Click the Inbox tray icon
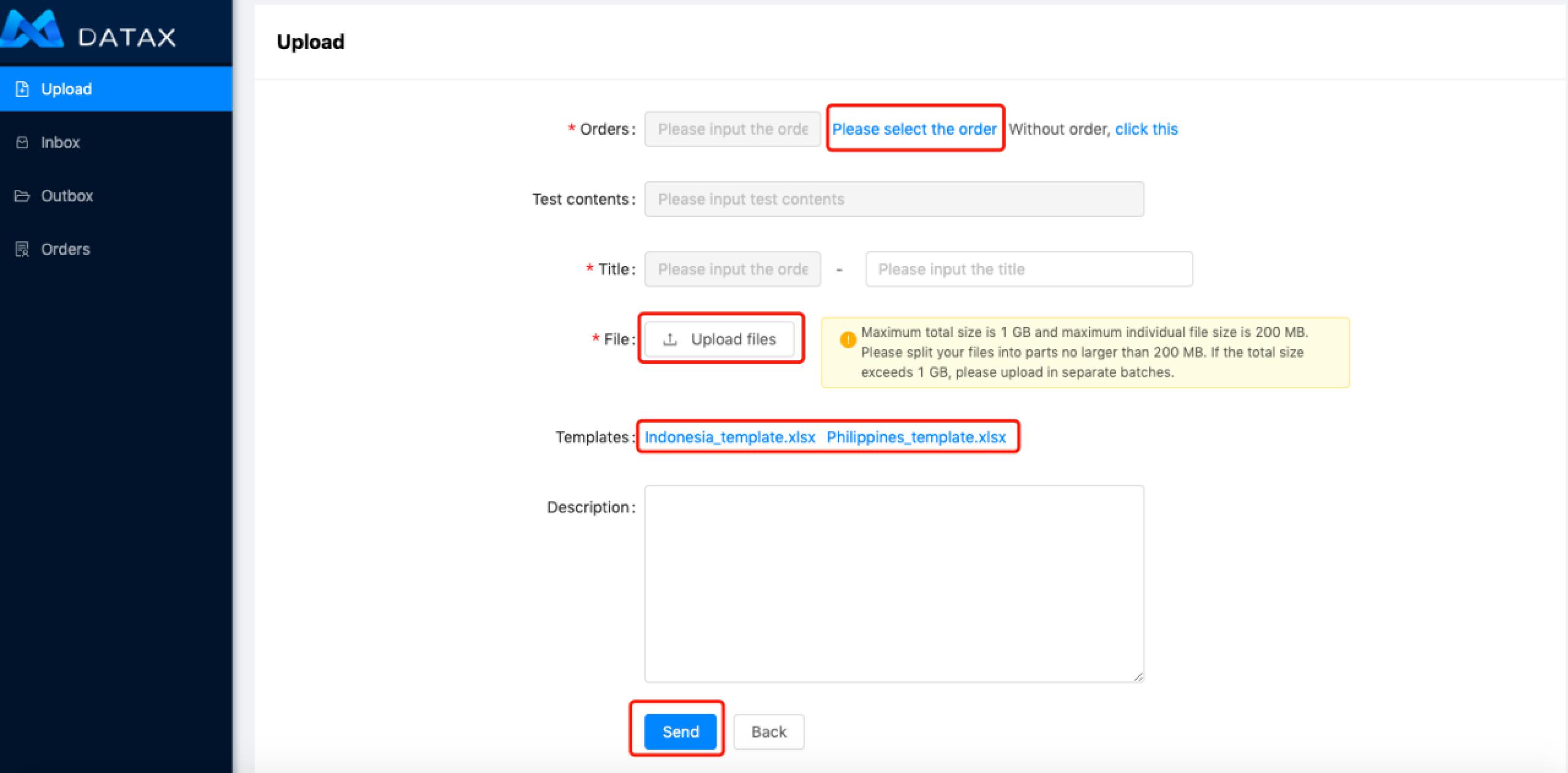Image resolution: width=1568 pixels, height=773 pixels. click(22, 143)
